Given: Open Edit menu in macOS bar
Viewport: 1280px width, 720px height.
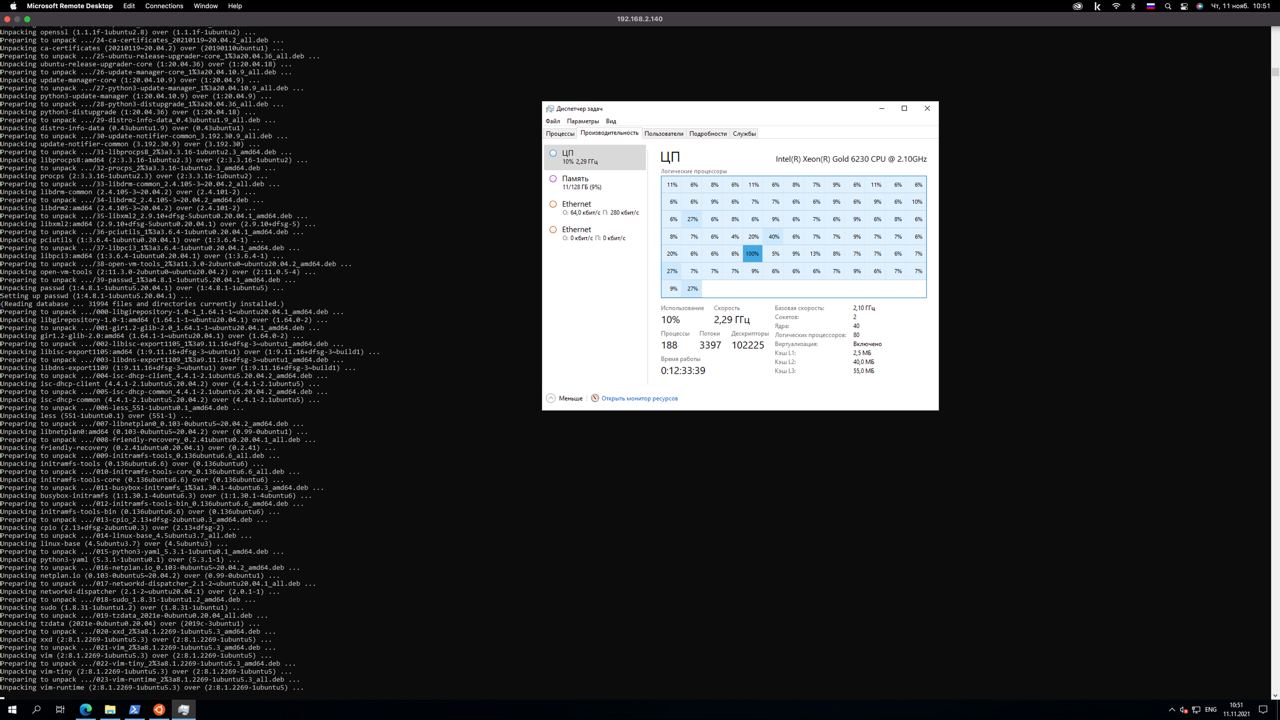Looking at the screenshot, I should 129,6.
